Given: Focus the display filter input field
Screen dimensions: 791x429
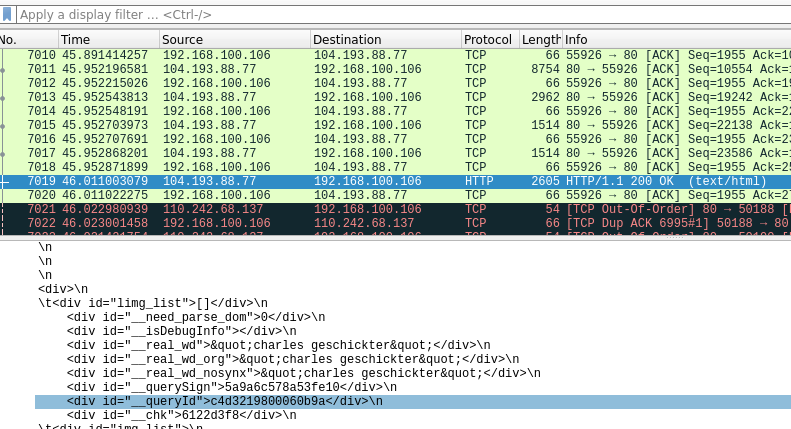Looking at the screenshot, I should pos(404,15).
